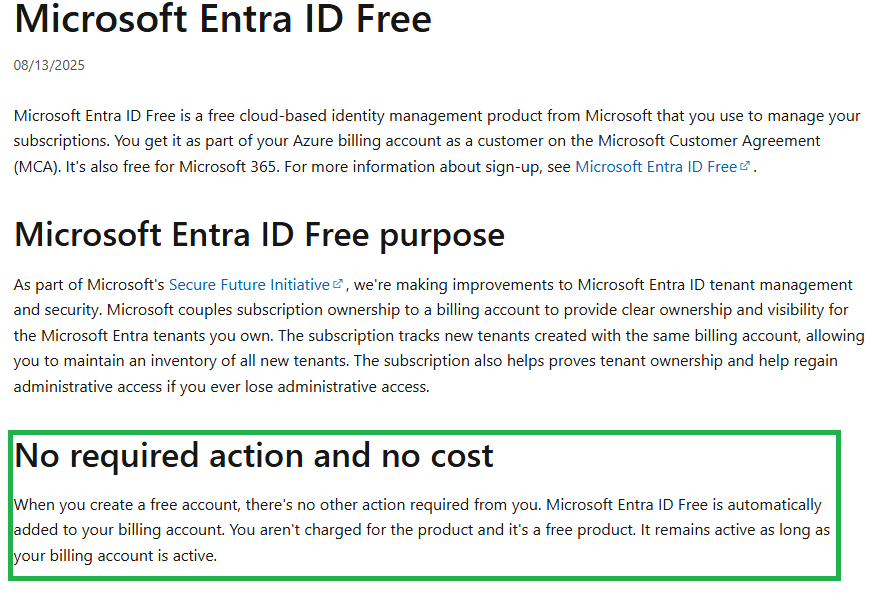Viewport: 875px width, 605px height.
Task: Click 'your billing account is active.' closing line
Action: [x=115, y=555]
